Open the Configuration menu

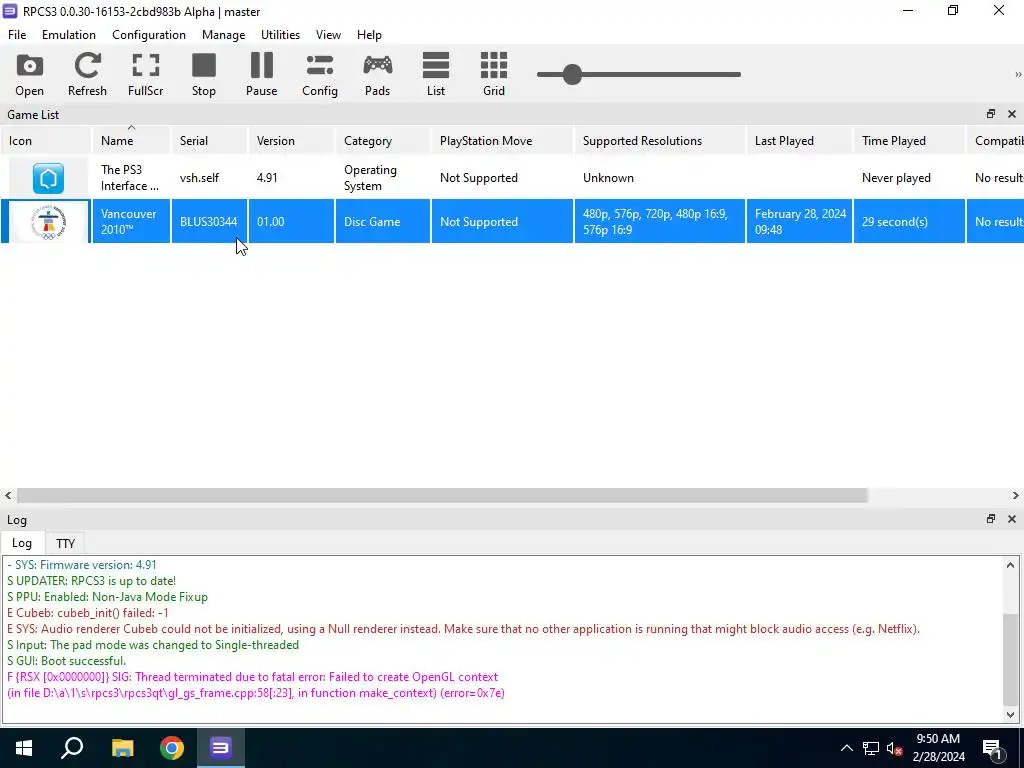coord(149,35)
